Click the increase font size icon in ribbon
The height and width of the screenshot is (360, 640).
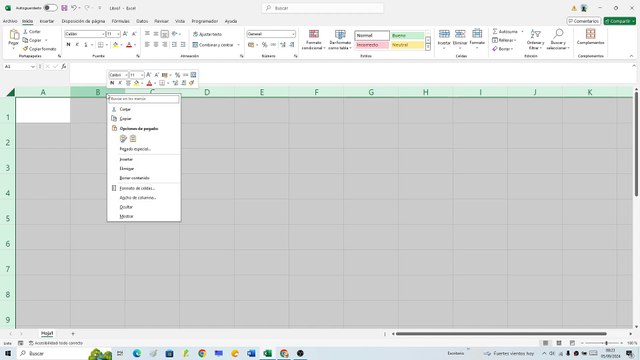tap(125, 34)
